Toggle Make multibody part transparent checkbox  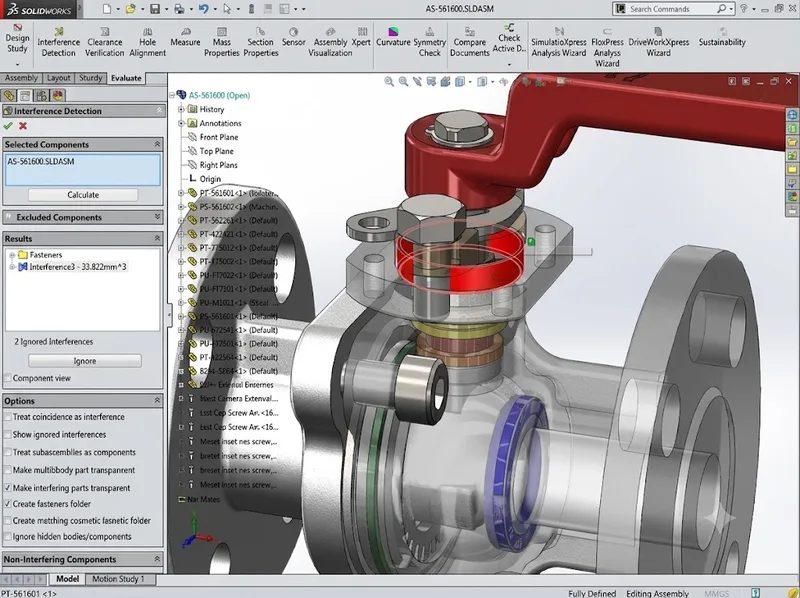[x=8, y=470]
